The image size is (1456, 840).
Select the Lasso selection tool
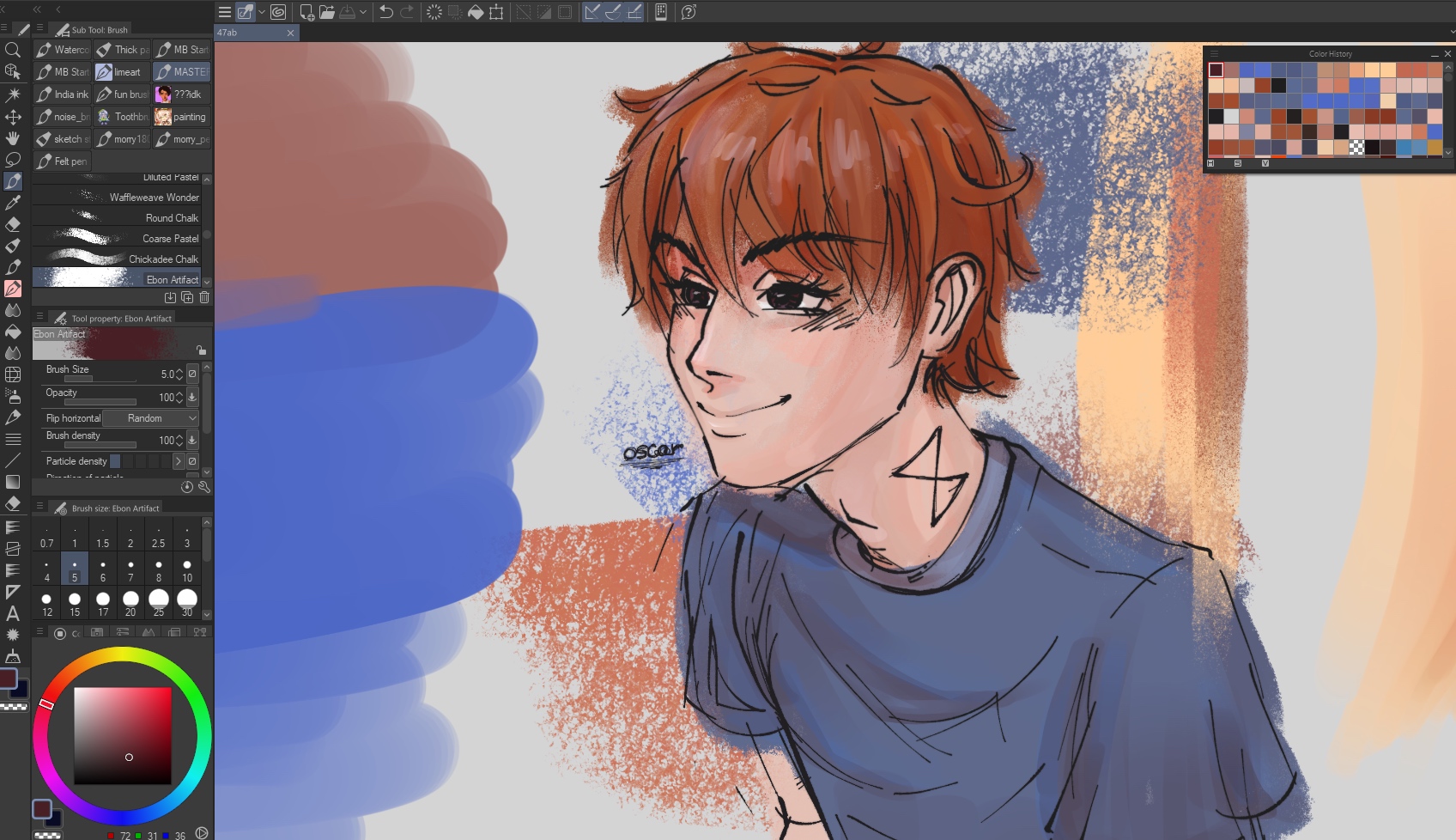[13, 160]
